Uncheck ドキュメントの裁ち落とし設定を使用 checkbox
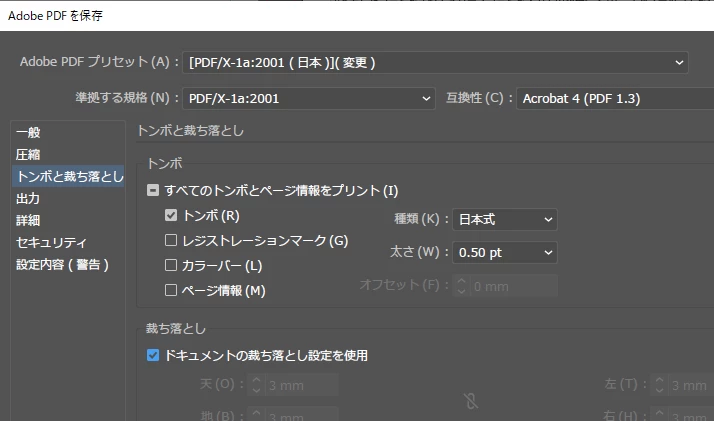Image resolution: width=714 pixels, height=421 pixels. [153, 355]
